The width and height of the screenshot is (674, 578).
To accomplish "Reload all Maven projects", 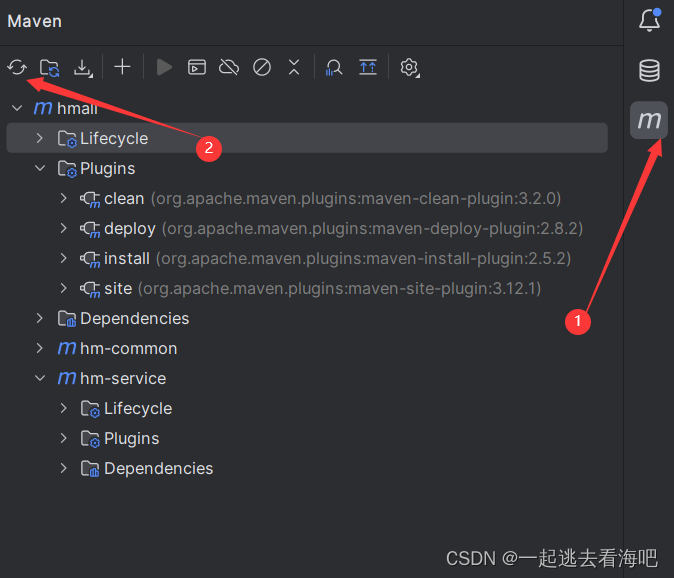I will click(17, 67).
